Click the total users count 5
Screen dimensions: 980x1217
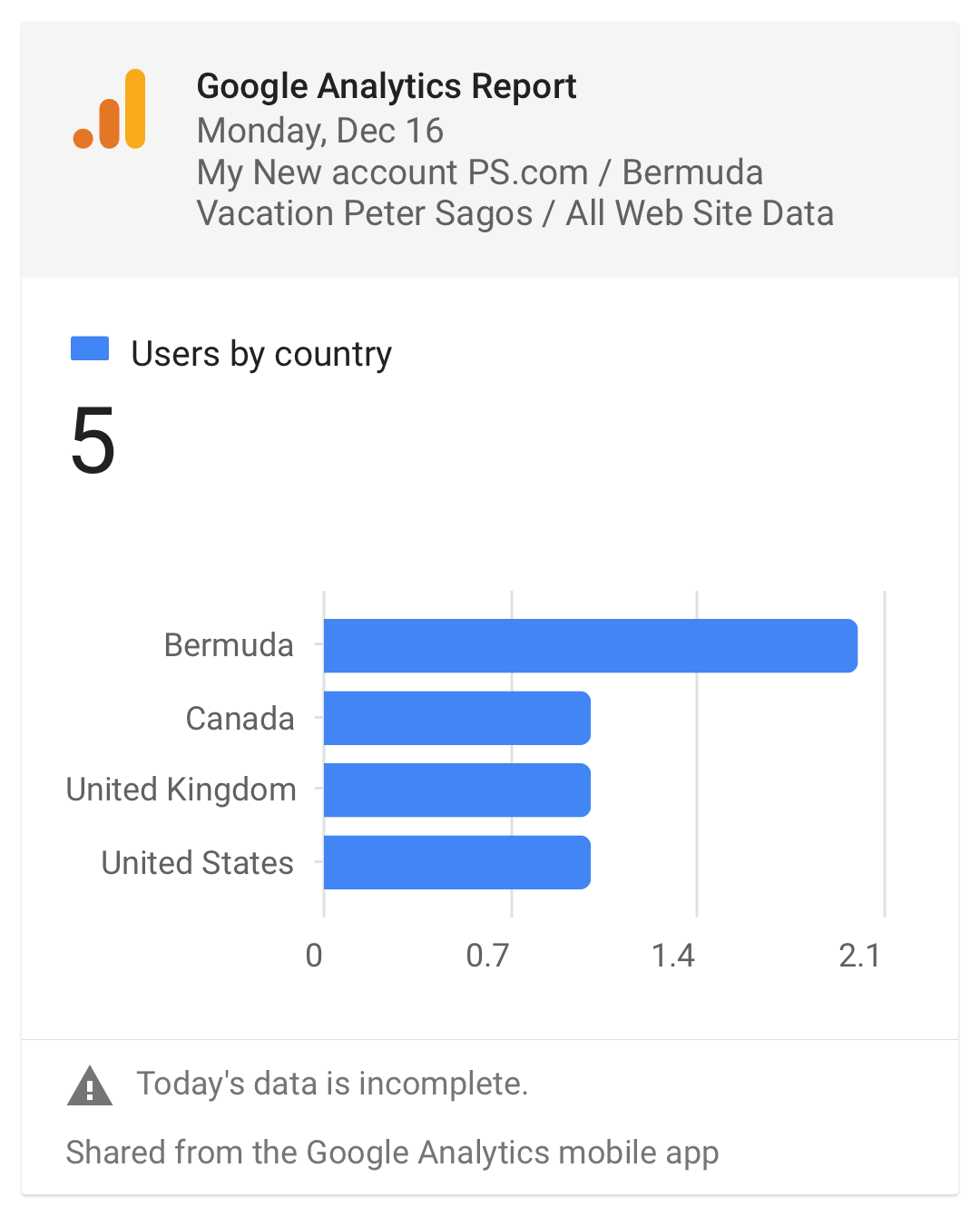[93, 442]
